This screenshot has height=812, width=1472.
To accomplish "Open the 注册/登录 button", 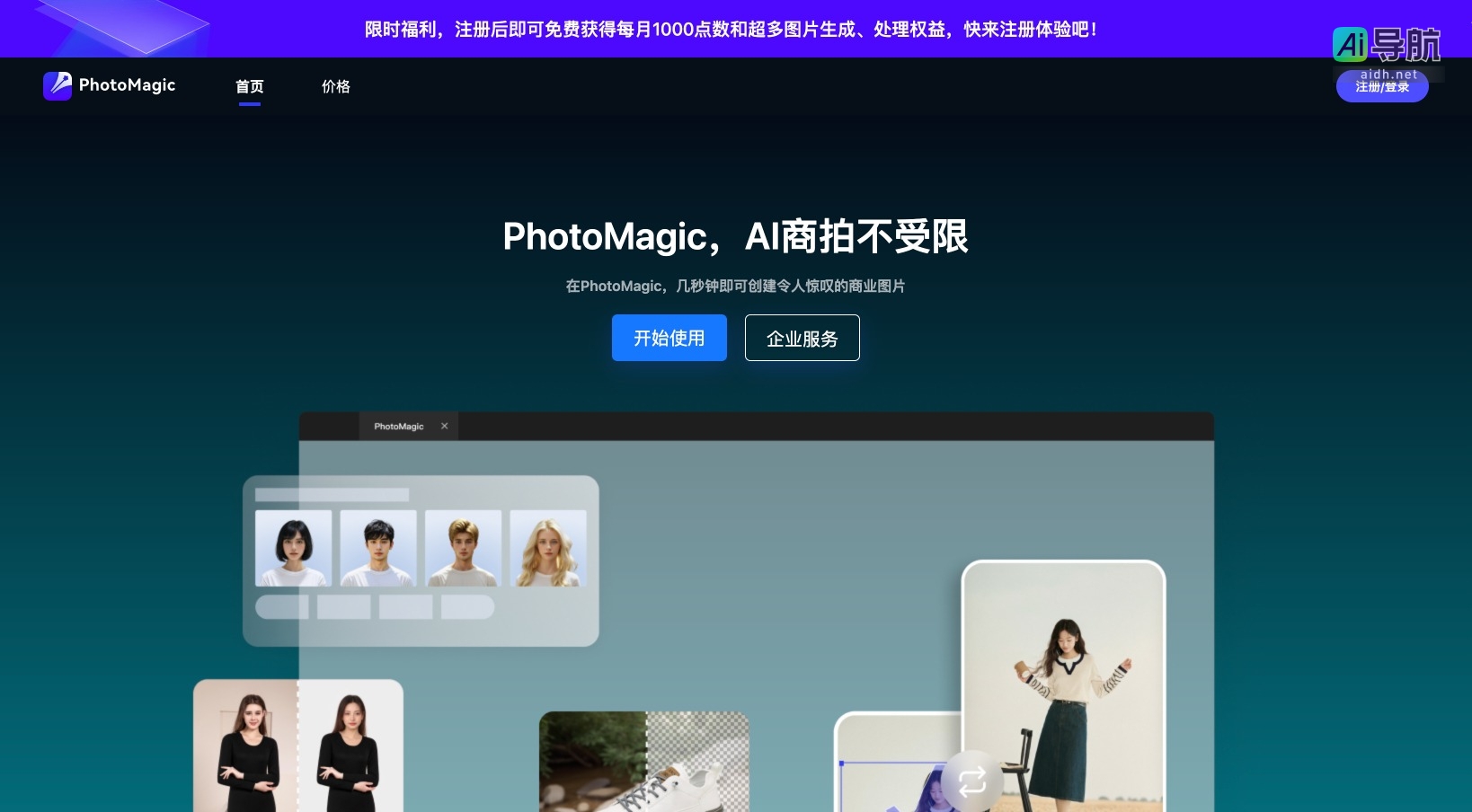I will [1381, 88].
